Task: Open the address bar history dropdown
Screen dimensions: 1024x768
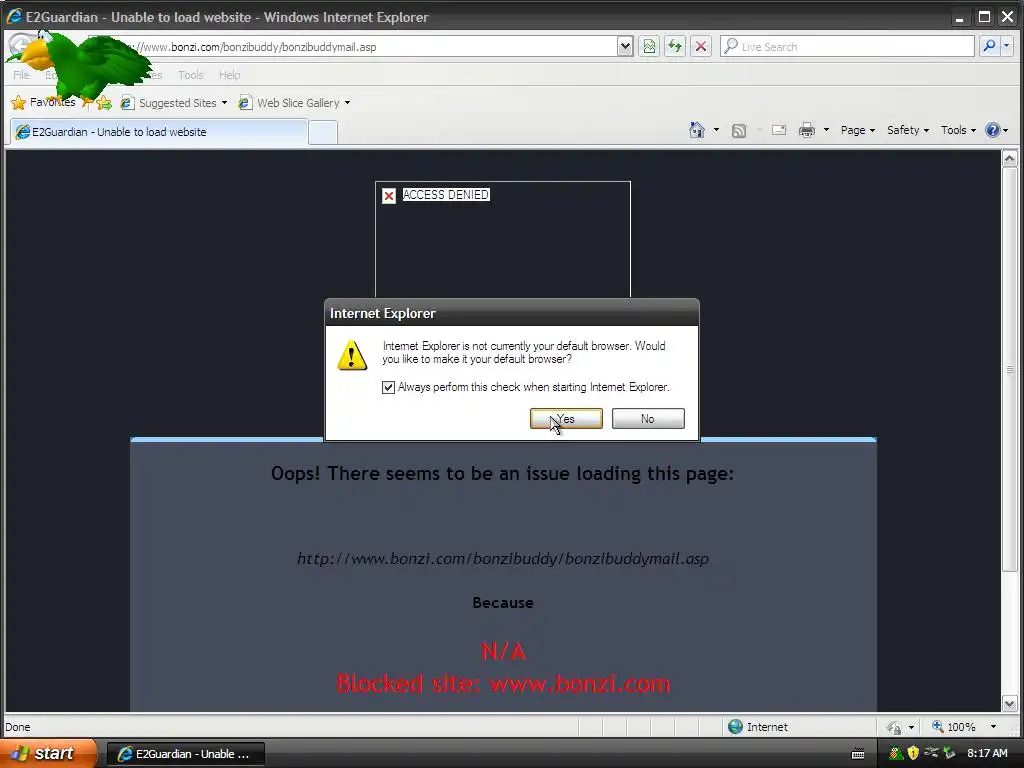Action: pos(625,46)
